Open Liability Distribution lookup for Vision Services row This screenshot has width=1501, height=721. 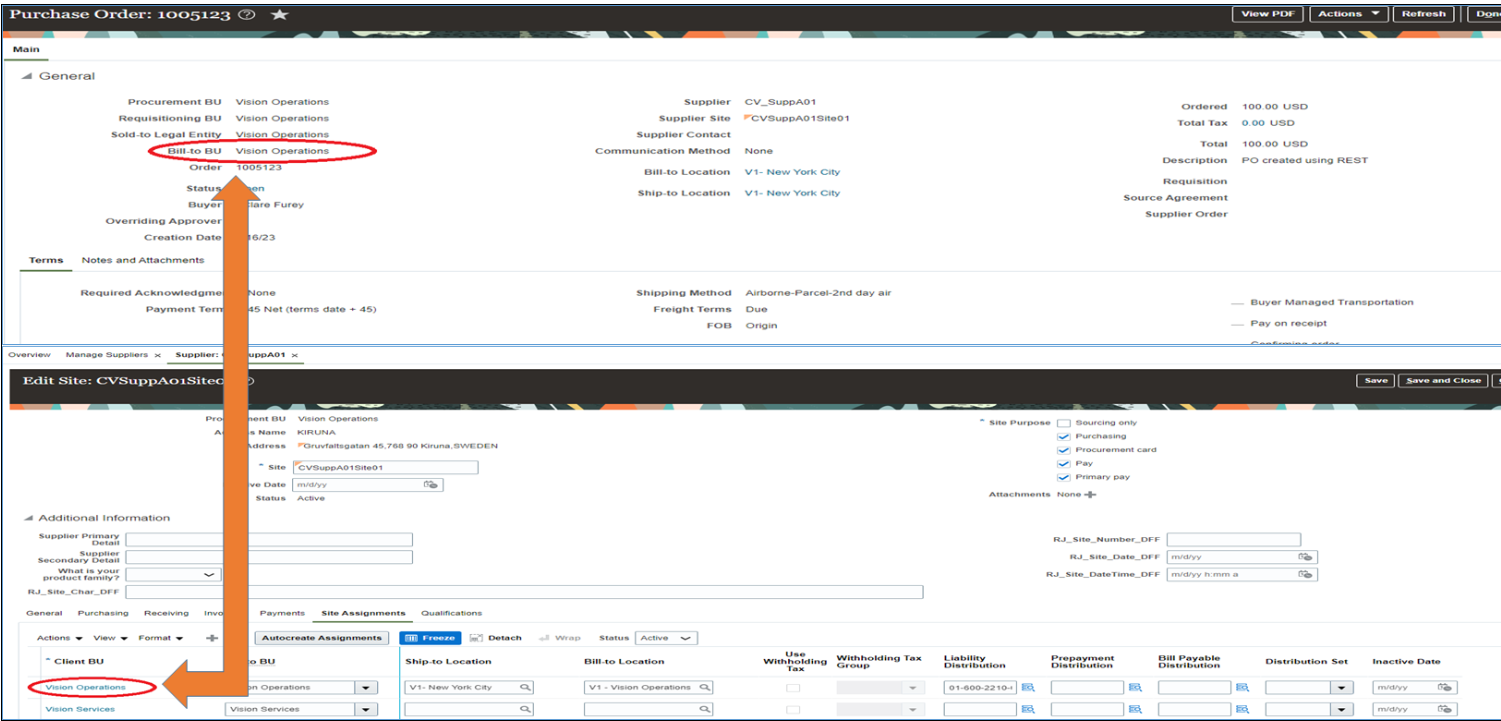(x=1027, y=710)
